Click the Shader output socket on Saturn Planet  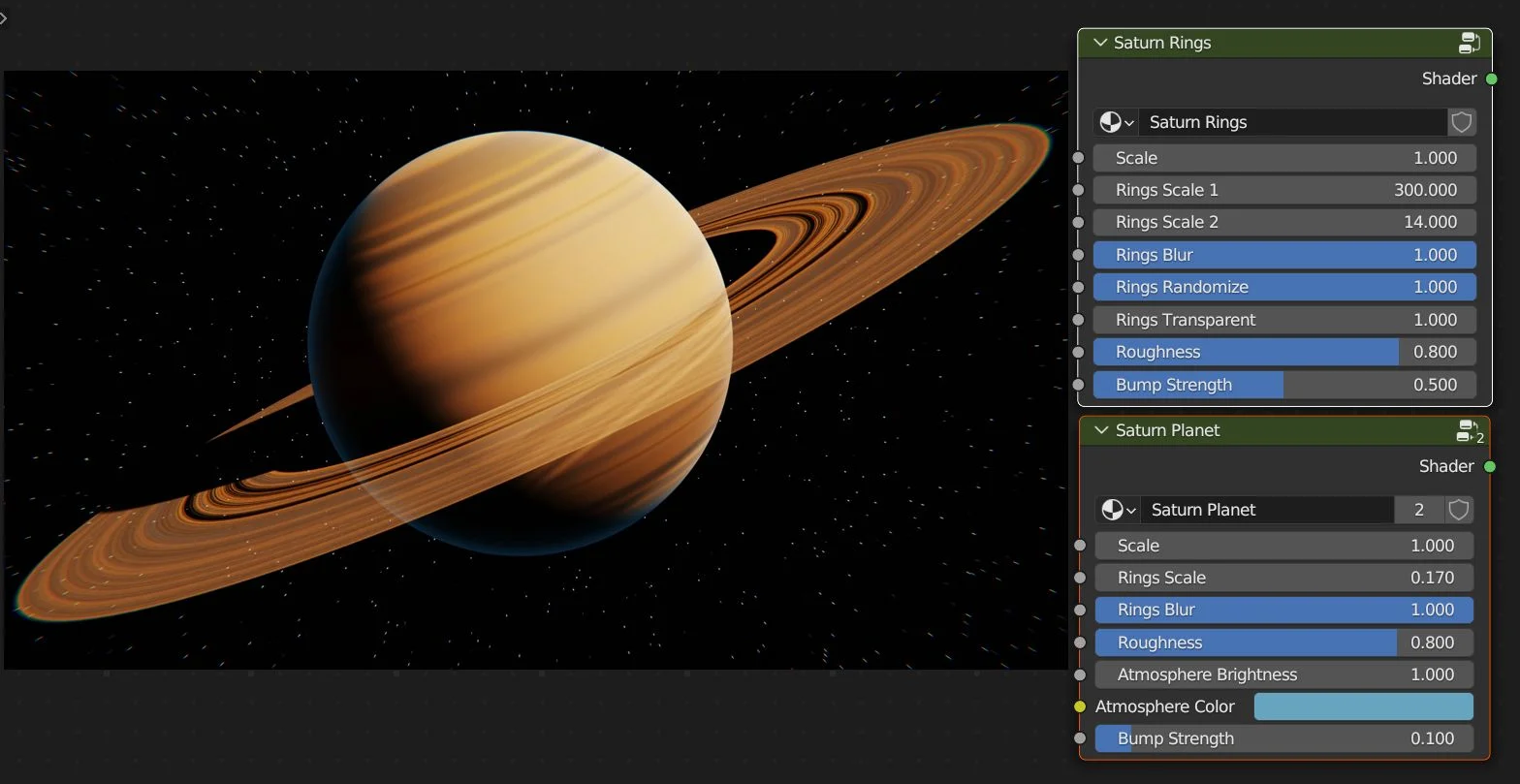click(1490, 467)
